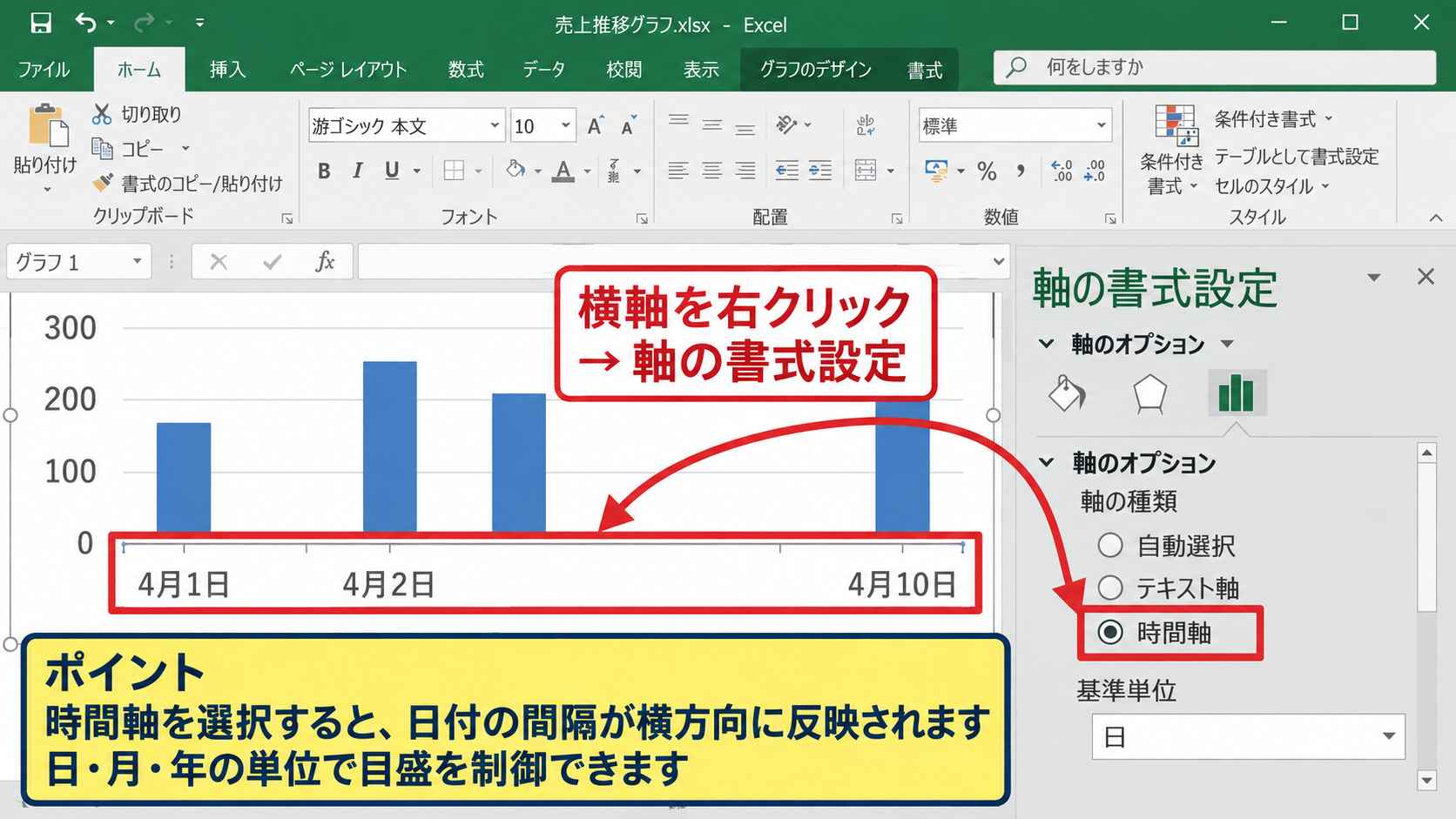The width and height of the screenshot is (1456, 819).
Task: Select the 自動選択 radio button
Action: tap(1109, 546)
